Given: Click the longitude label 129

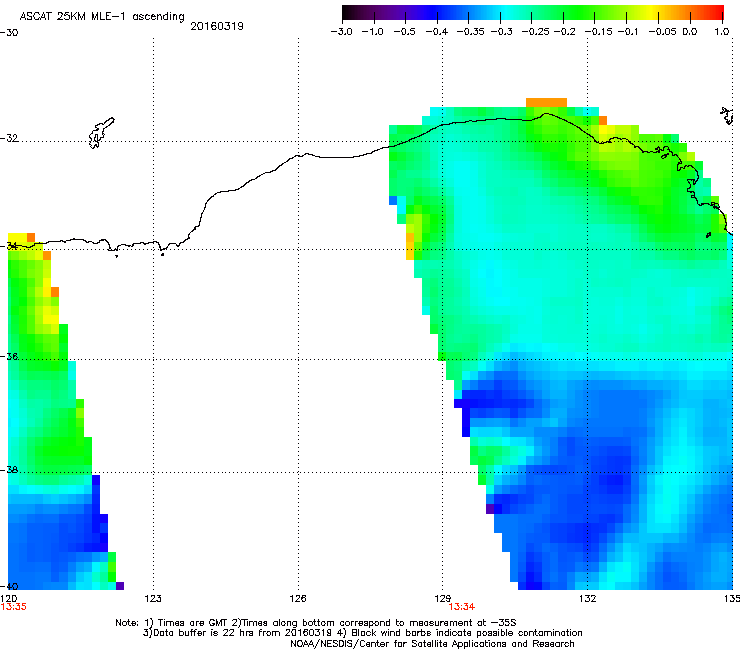Looking at the screenshot, I should click(x=442, y=599).
